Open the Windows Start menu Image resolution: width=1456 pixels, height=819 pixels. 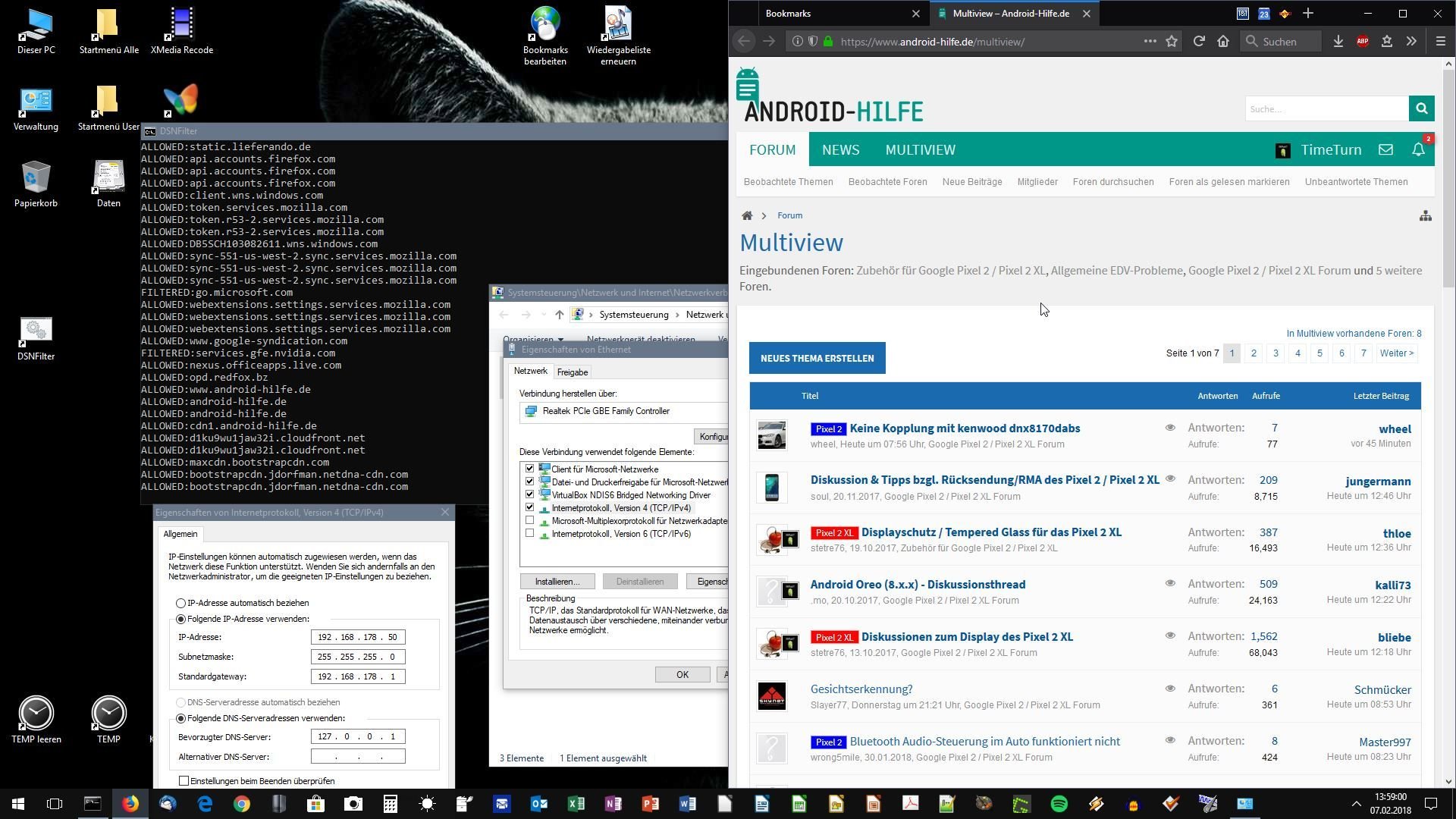18,804
